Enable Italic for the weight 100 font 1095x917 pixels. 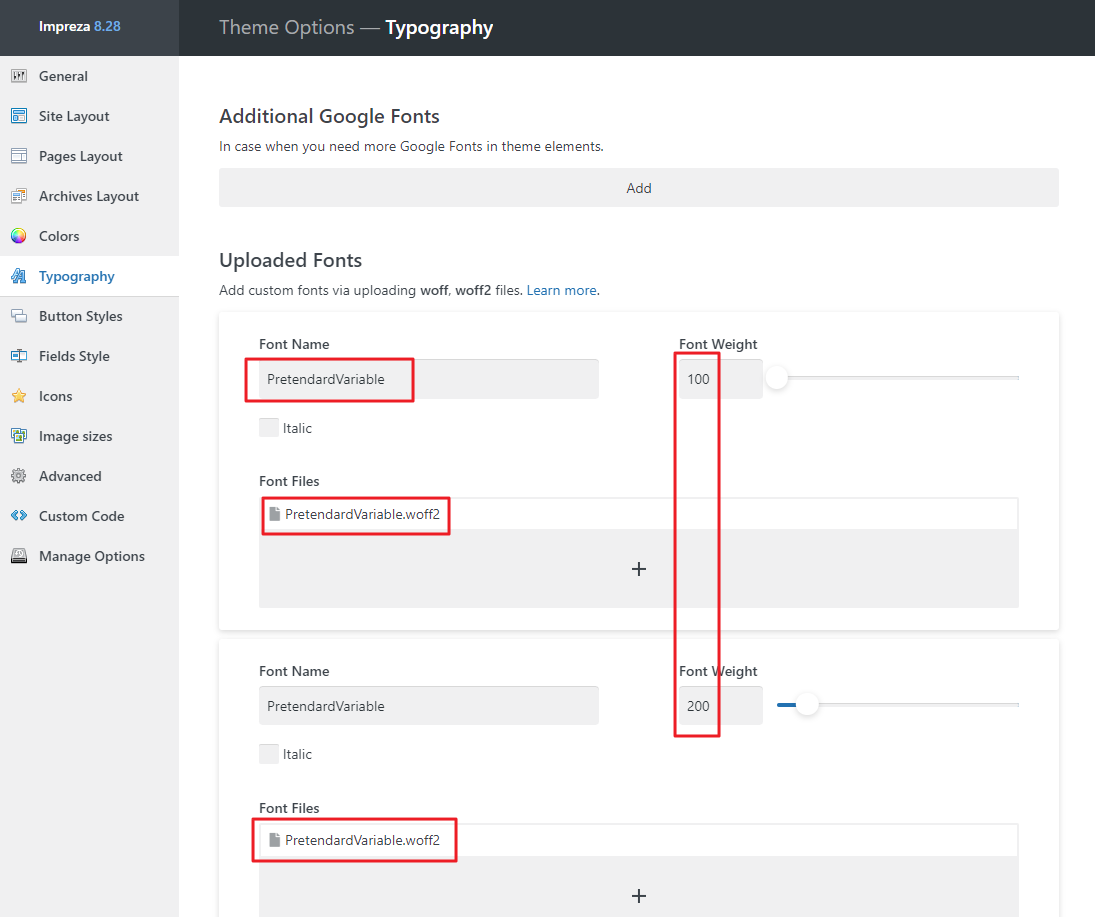click(x=269, y=428)
